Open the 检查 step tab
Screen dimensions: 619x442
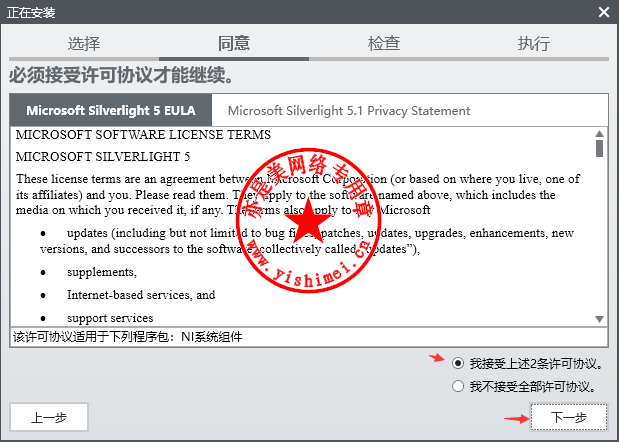[384, 43]
